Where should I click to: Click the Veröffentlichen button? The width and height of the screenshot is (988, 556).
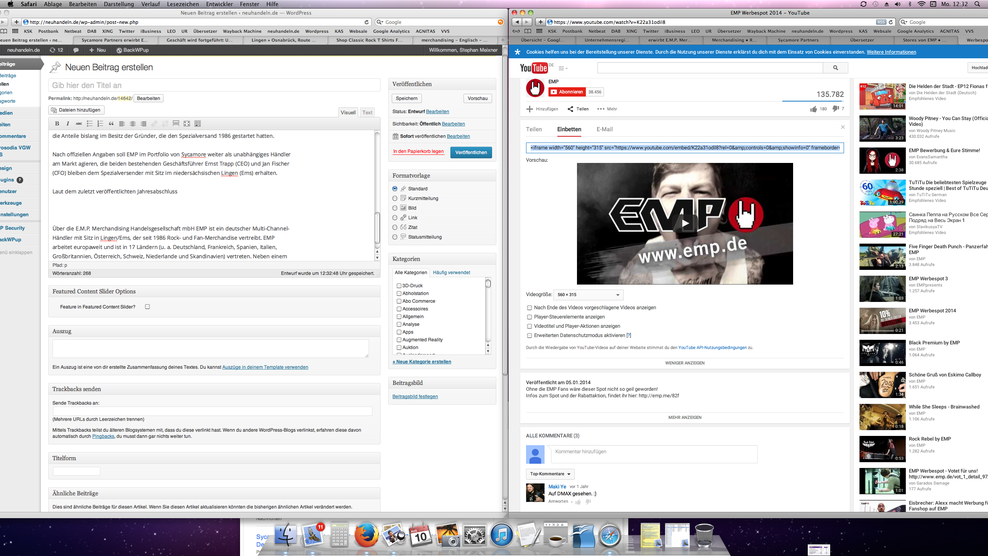tap(471, 153)
